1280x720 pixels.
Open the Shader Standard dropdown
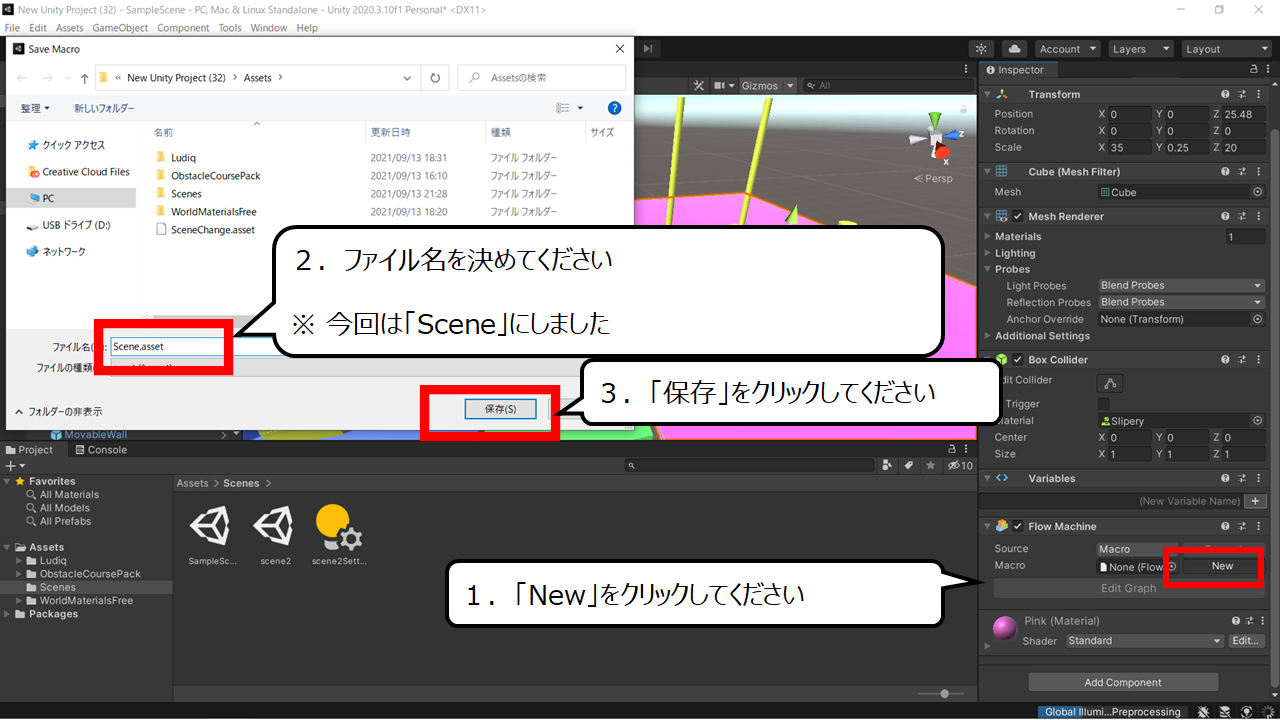coord(1144,641)
